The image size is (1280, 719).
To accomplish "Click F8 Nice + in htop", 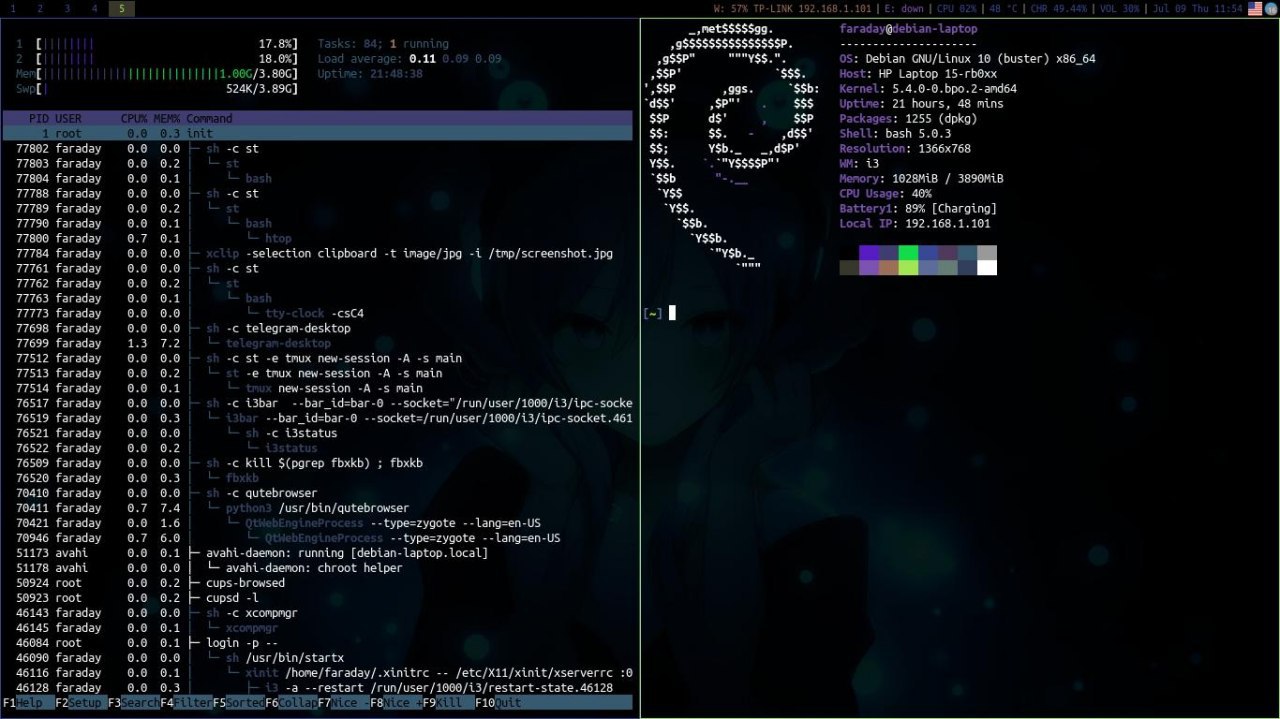I will pos(396,703).
